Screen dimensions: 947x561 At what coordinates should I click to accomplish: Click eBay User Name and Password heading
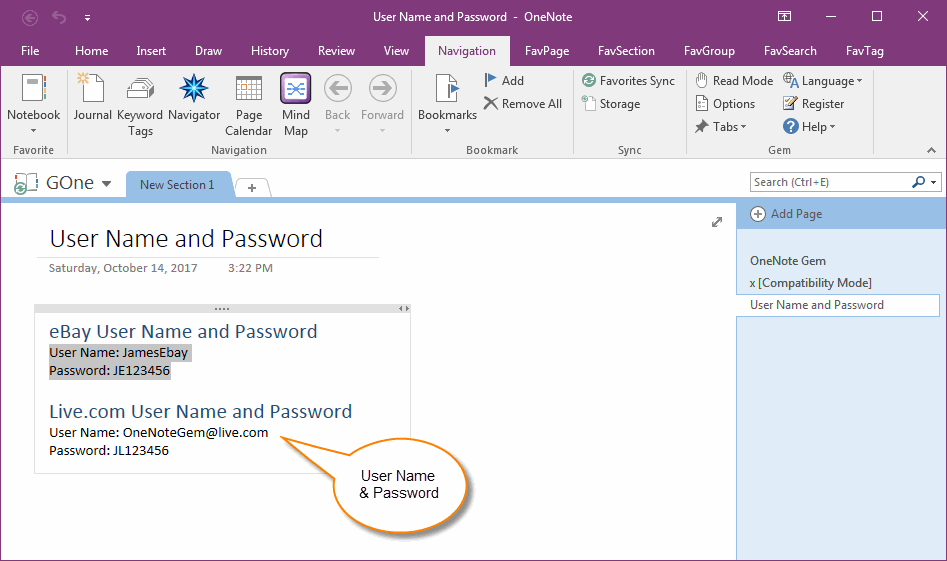[183, 331]
